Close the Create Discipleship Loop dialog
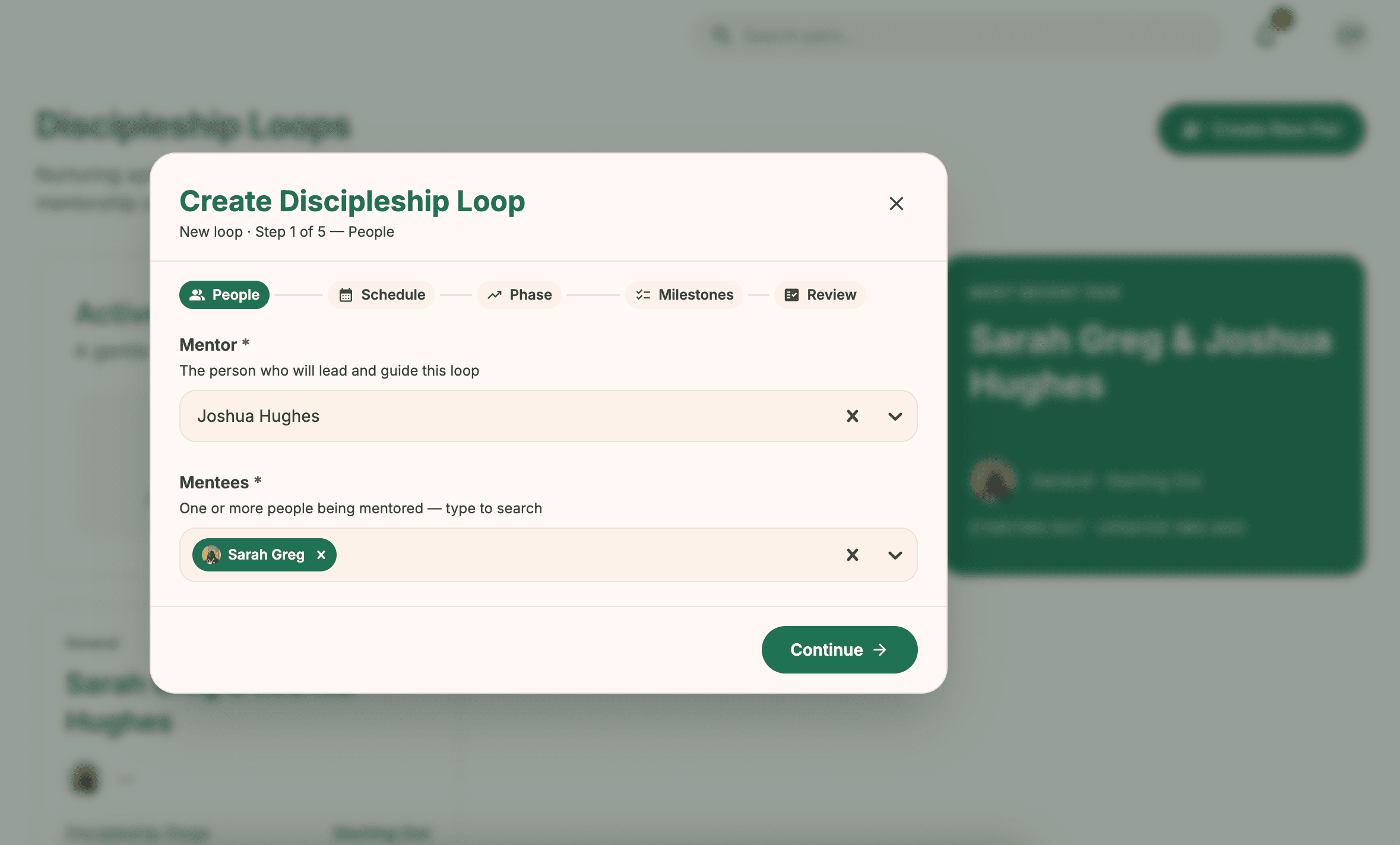Image resolution: width=1400 pixels, height=845 pixels. (896, 204)
